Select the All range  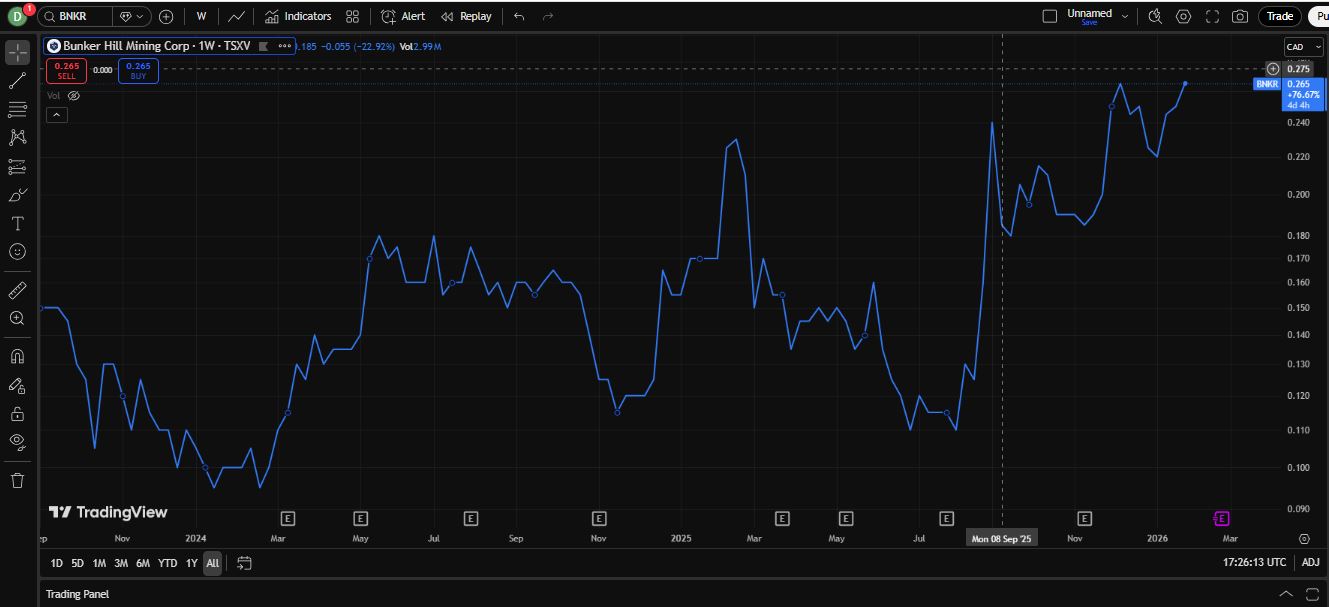(x=212, y=563)
